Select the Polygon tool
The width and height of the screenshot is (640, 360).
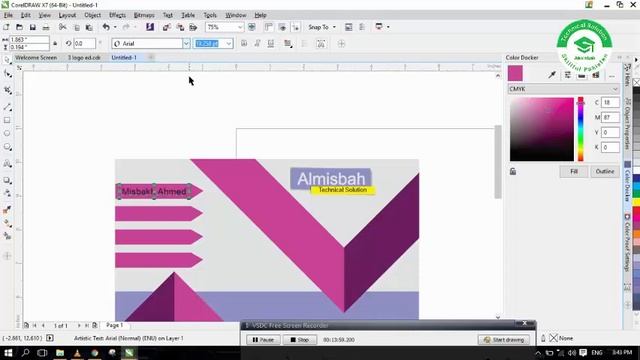7,147
